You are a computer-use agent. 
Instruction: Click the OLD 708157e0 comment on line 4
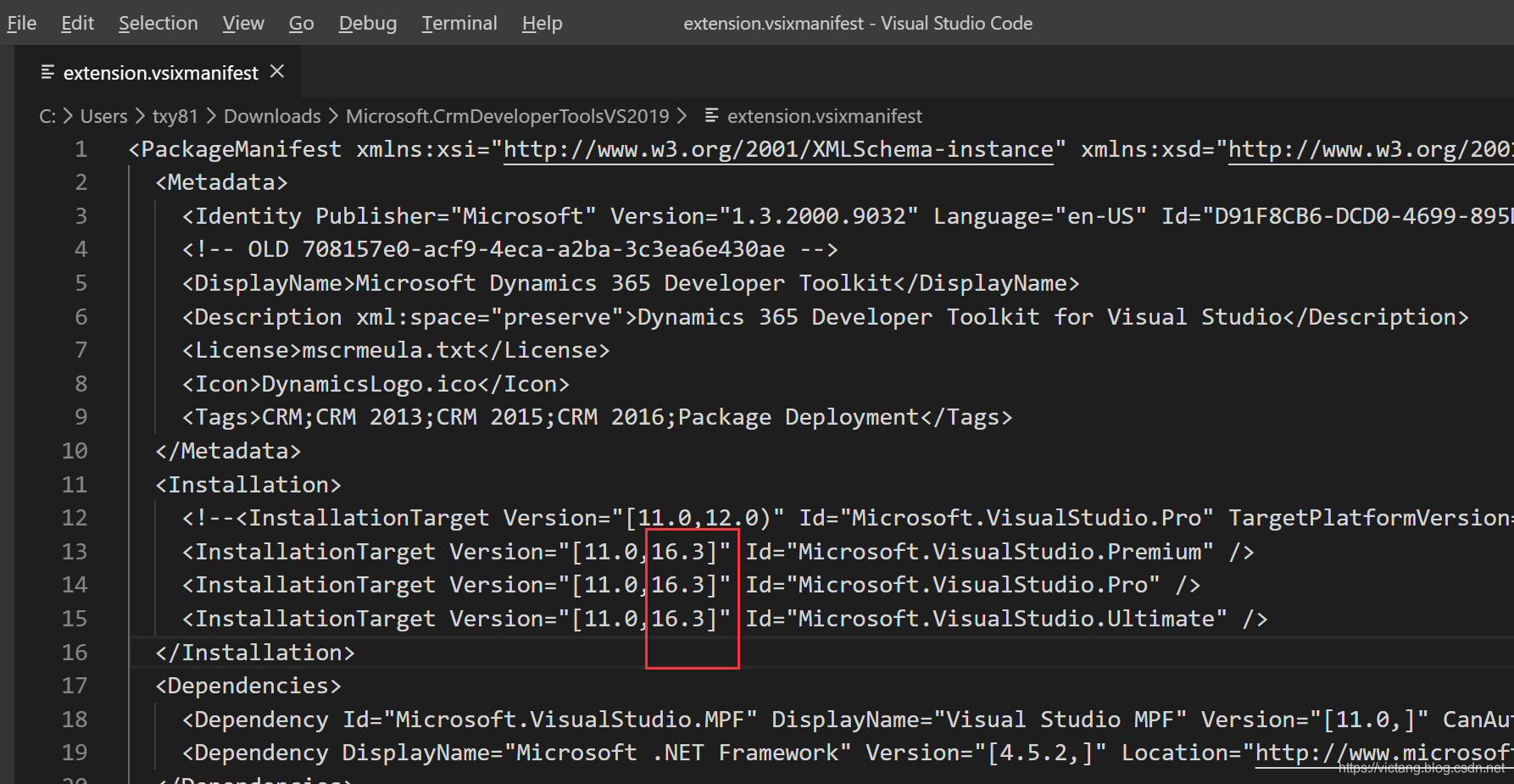510,249
